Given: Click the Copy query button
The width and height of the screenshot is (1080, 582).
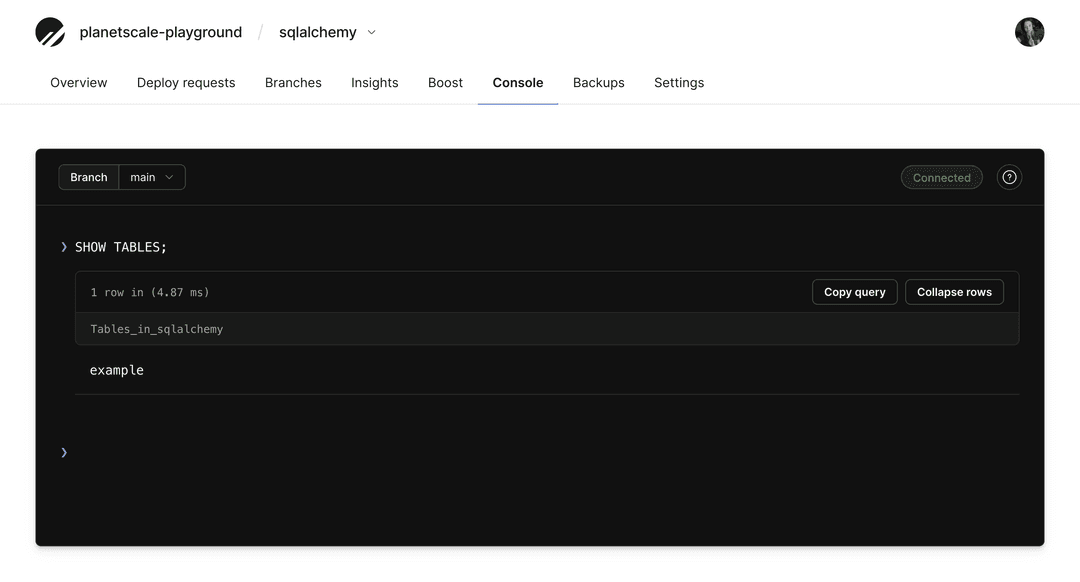Looking at the screenshot, I should point(854,291).
